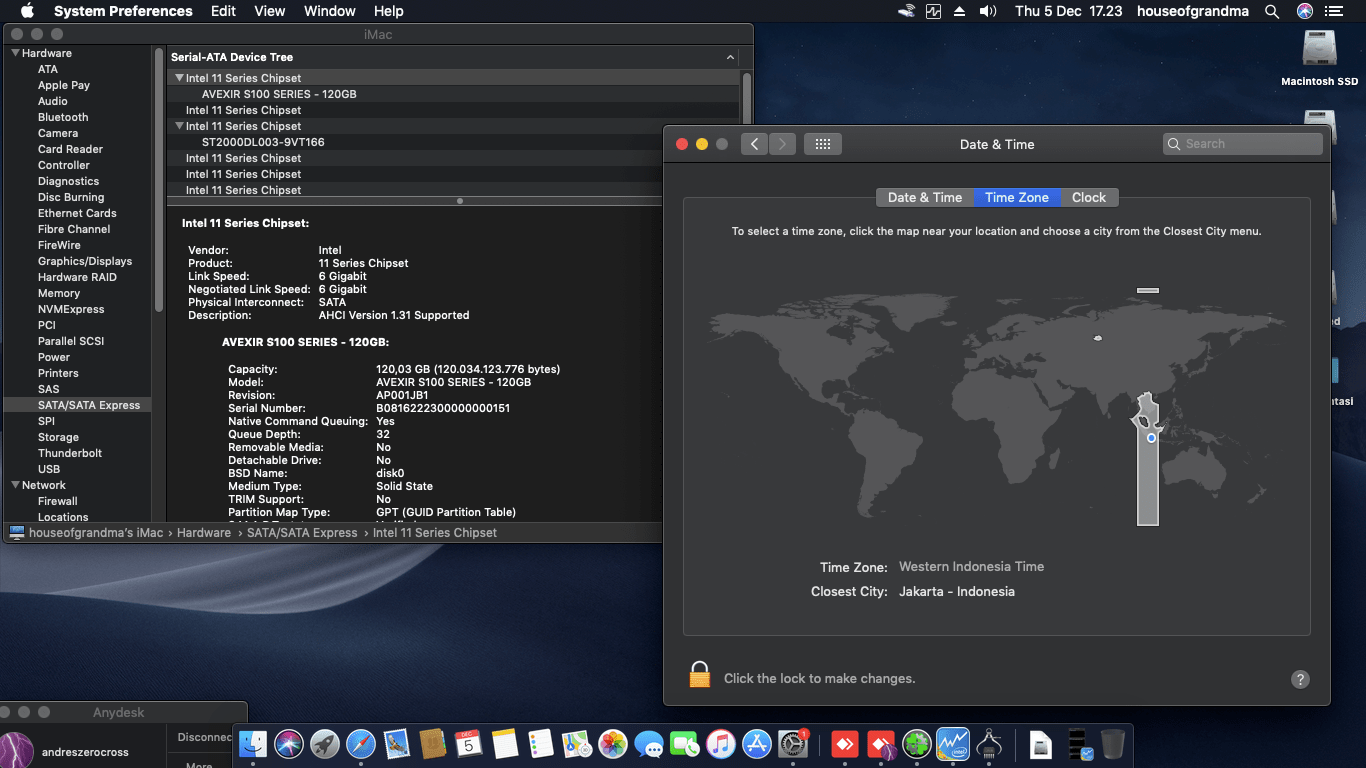Switch to the Clock tab

(1088, 197)
